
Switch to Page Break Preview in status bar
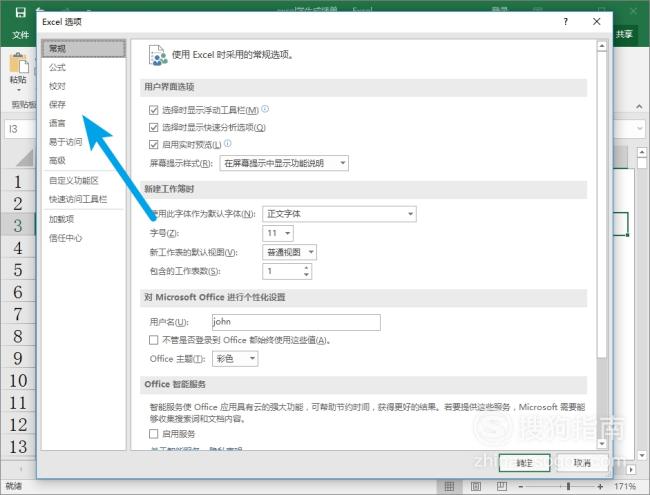[502, 486]
